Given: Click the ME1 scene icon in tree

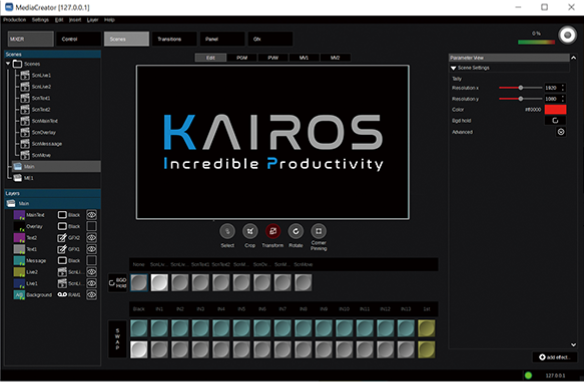Looking at the screenshot, I should click(18, 178).
